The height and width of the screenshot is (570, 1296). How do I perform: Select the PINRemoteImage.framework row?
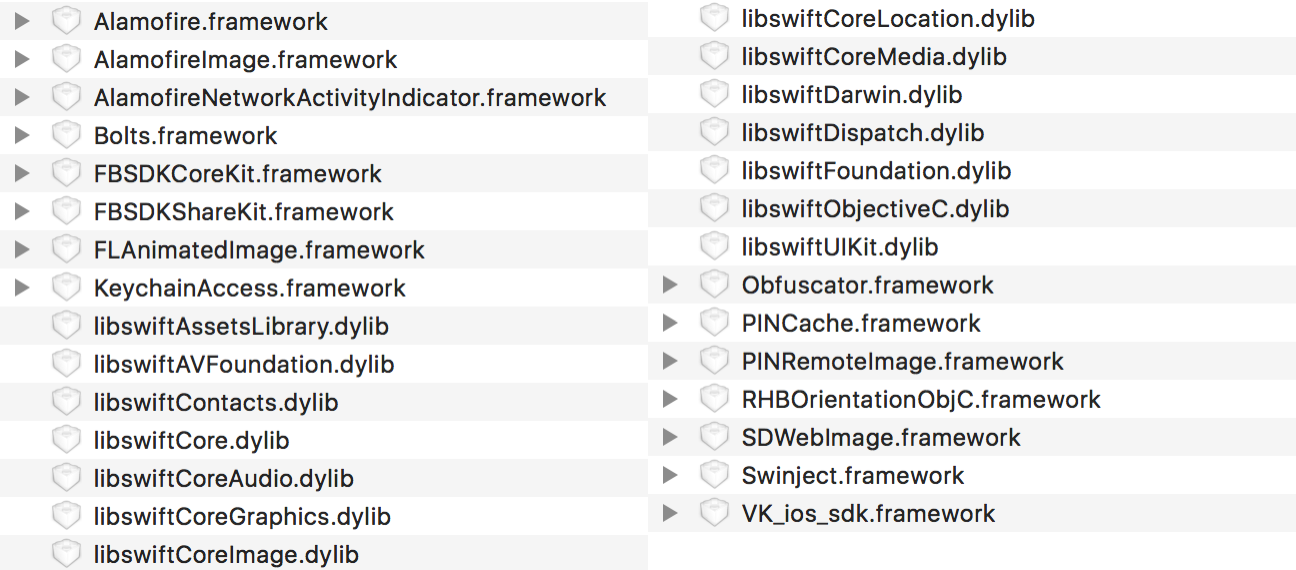coord(902,361)
